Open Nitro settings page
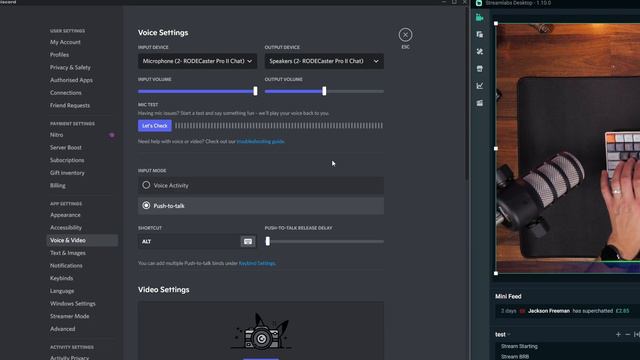The image size is (640, 360). coord(57,135)
